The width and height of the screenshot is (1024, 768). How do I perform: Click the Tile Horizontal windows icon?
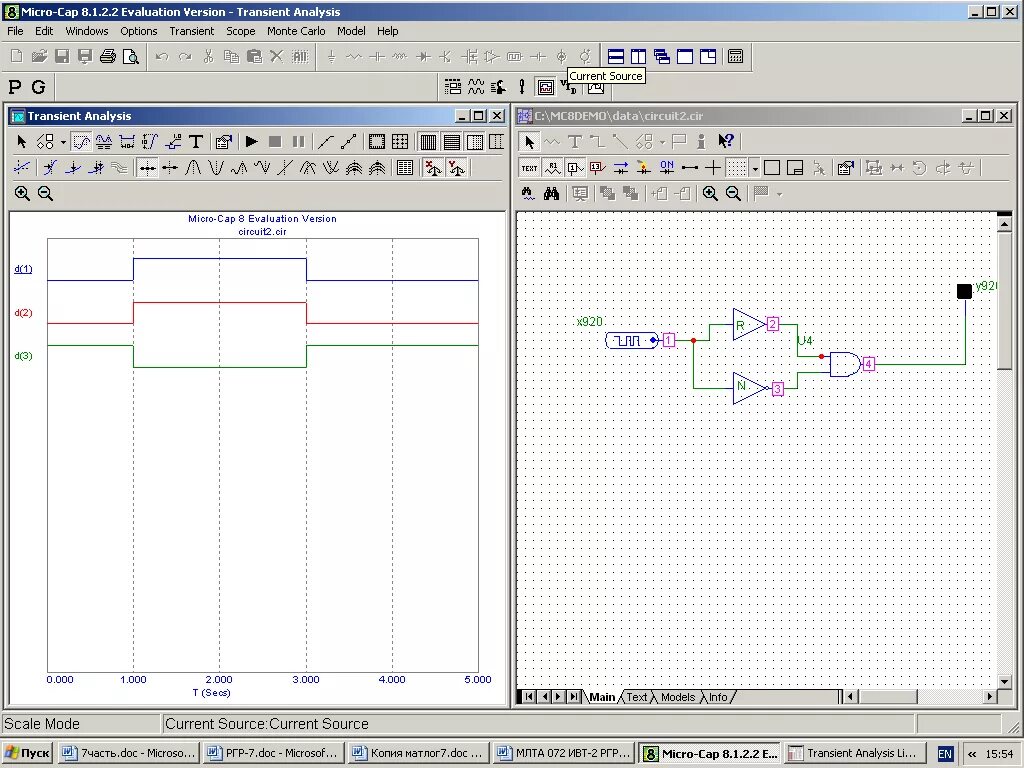[x=615, y=56]
